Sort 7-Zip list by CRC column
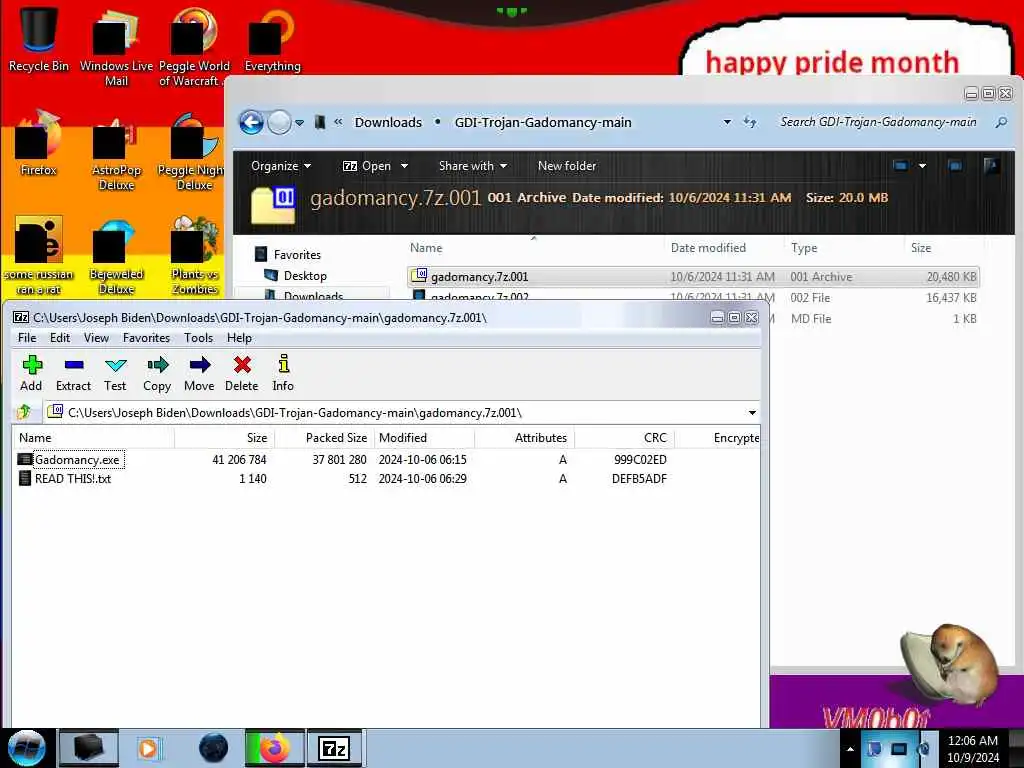 624,438
